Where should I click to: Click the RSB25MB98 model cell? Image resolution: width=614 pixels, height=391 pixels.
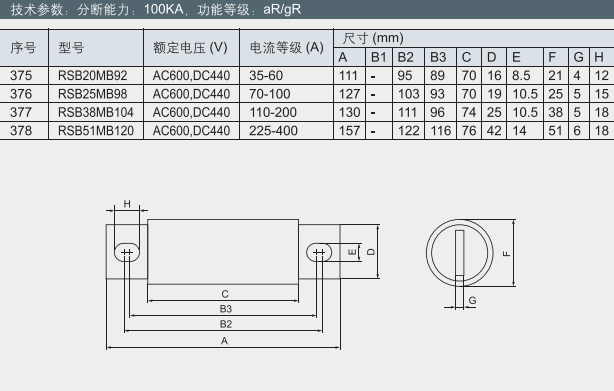pos(96,94)
